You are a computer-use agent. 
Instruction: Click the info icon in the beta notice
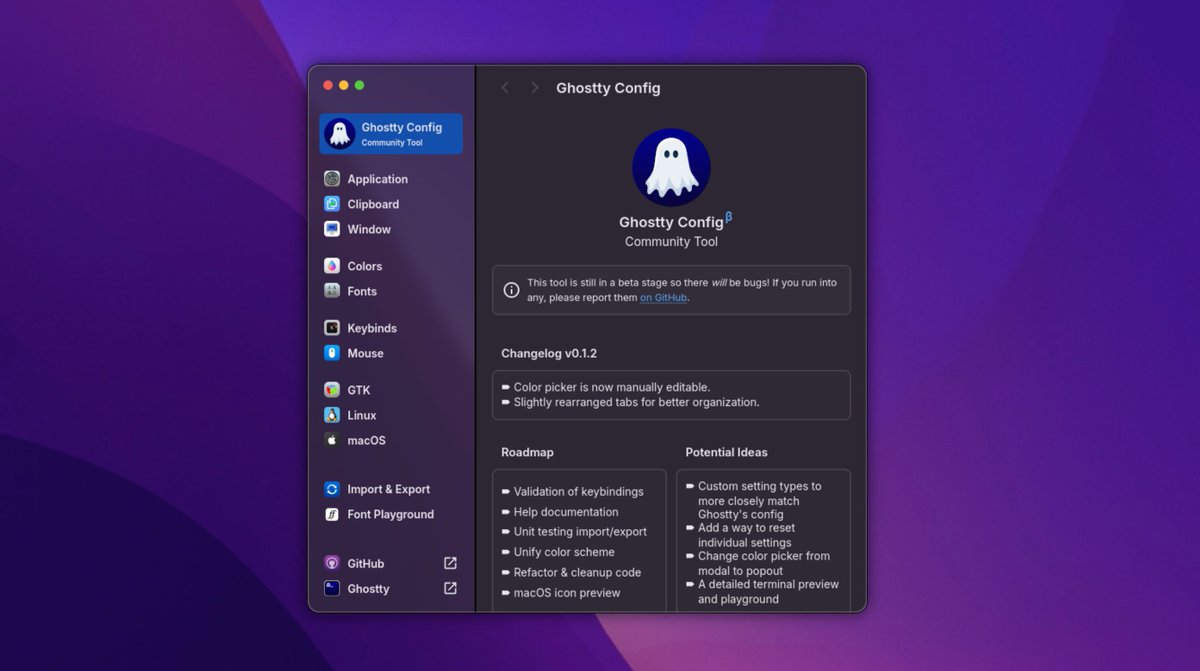[x=511, y=290]
